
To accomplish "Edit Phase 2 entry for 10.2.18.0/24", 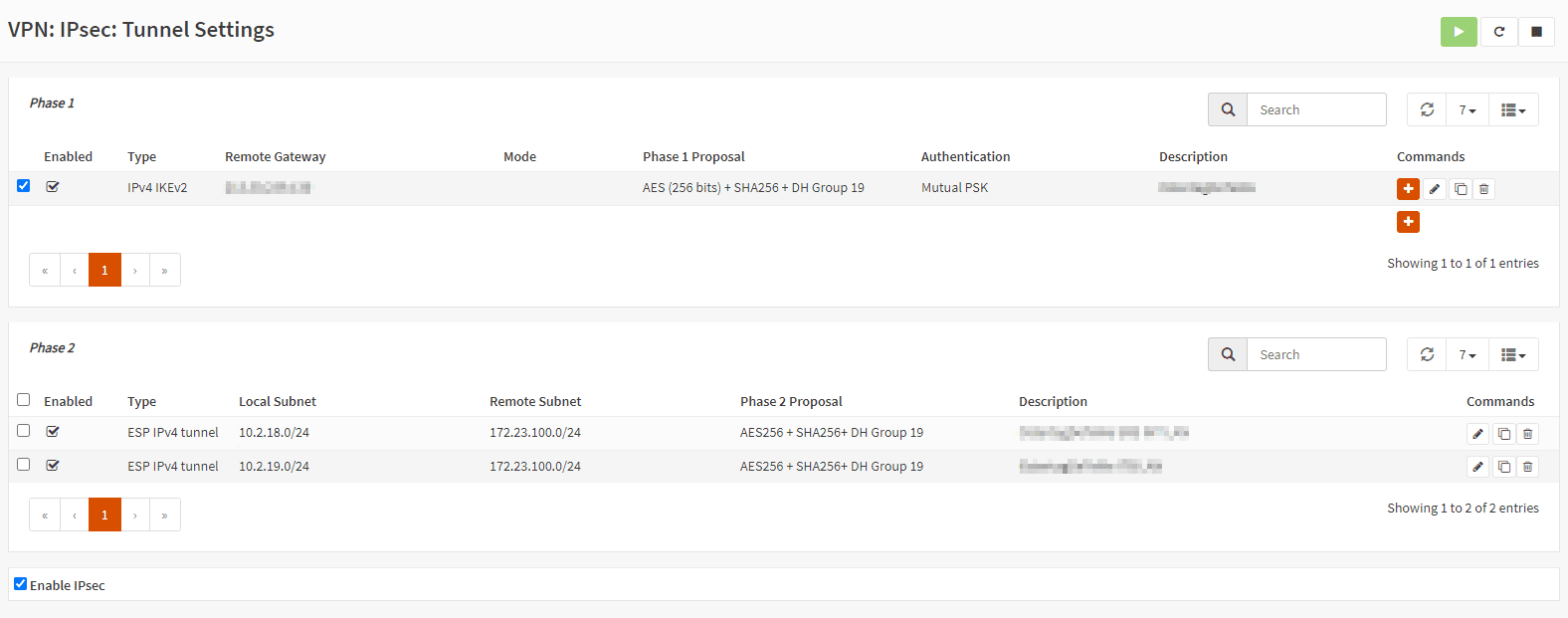I will (x=1477, y=434).
